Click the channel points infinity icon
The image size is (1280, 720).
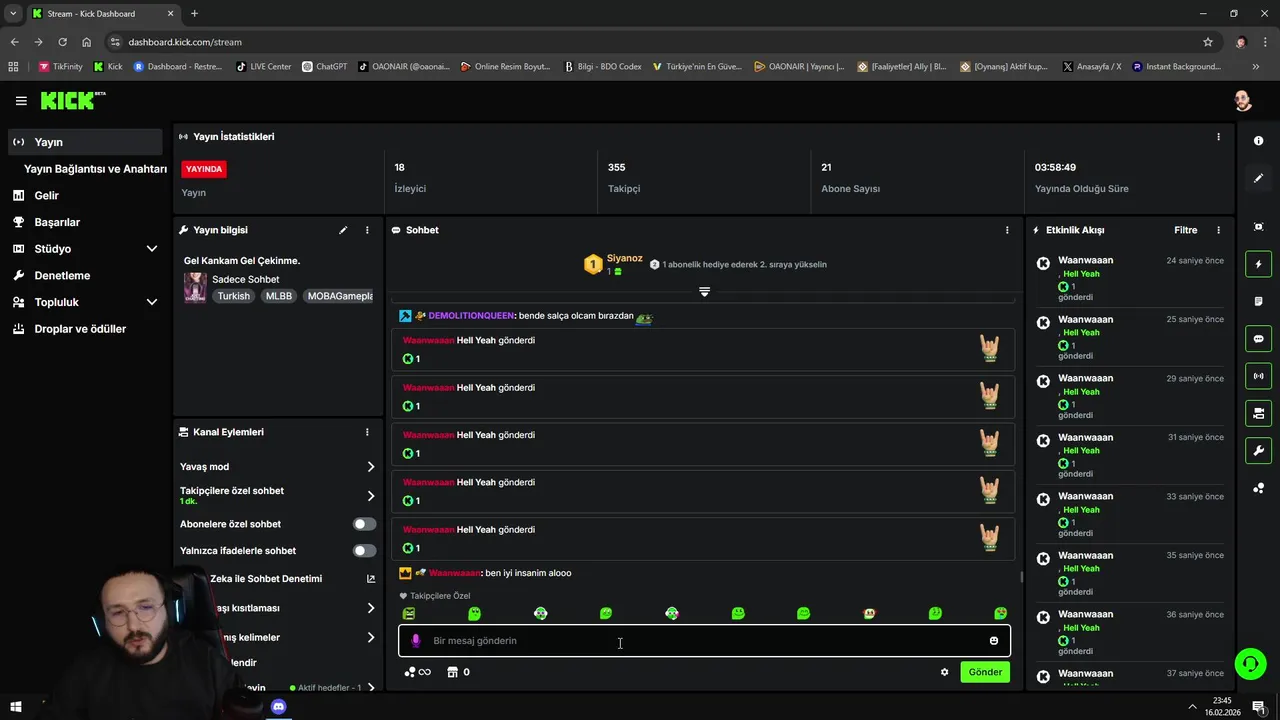[417, 672]
